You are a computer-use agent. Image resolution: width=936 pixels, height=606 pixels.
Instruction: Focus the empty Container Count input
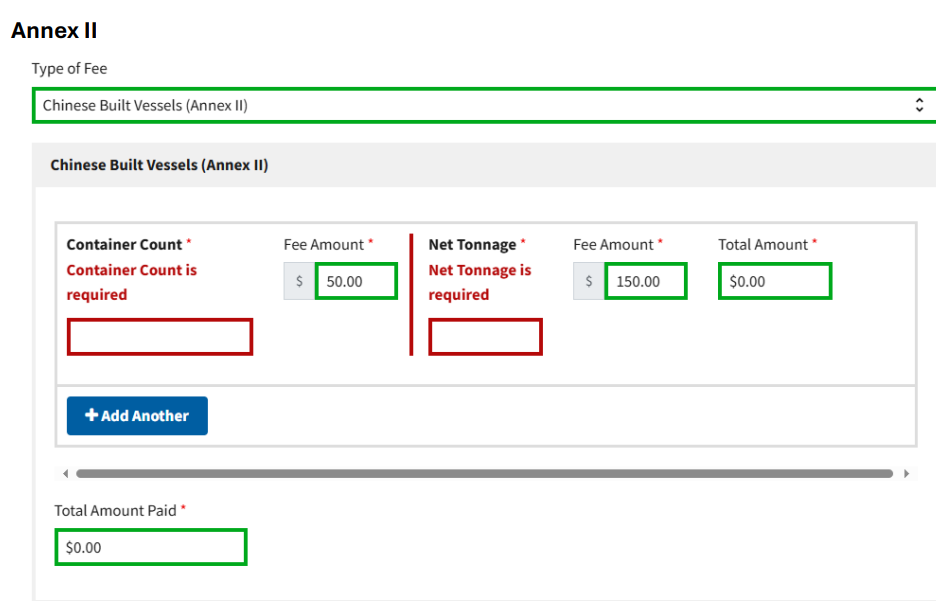(160, 337)
